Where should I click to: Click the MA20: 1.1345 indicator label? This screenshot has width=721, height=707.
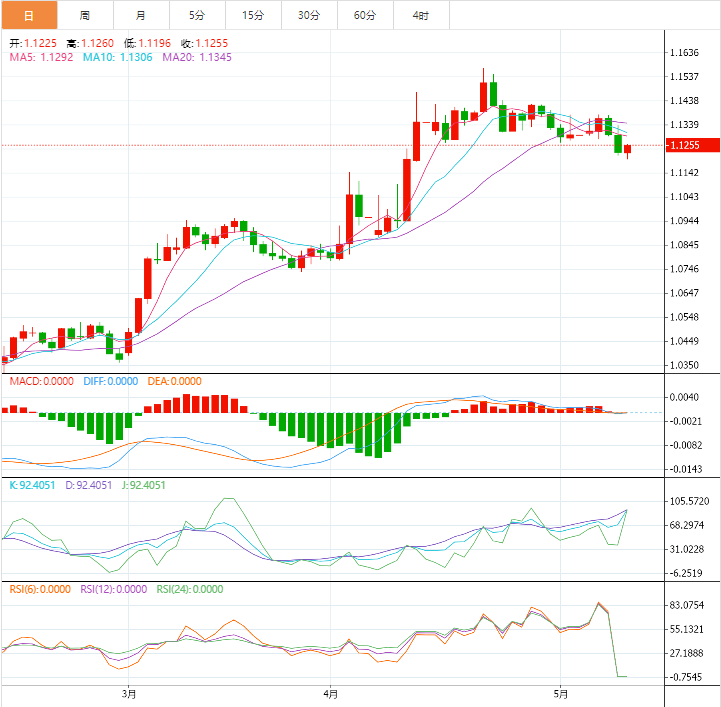(x=197, y=57)
